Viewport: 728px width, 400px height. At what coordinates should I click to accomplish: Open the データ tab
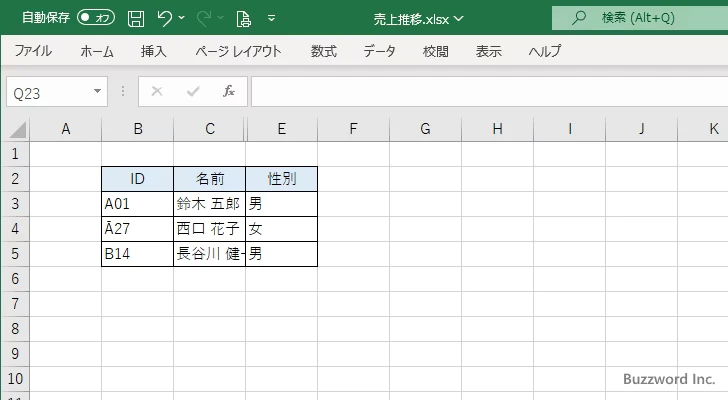click(x=379, y=51)
